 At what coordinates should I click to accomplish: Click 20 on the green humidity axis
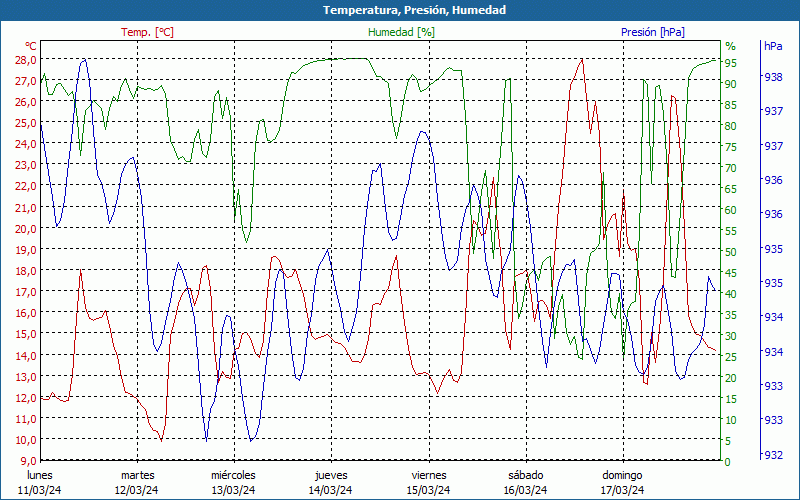(731, 378)
